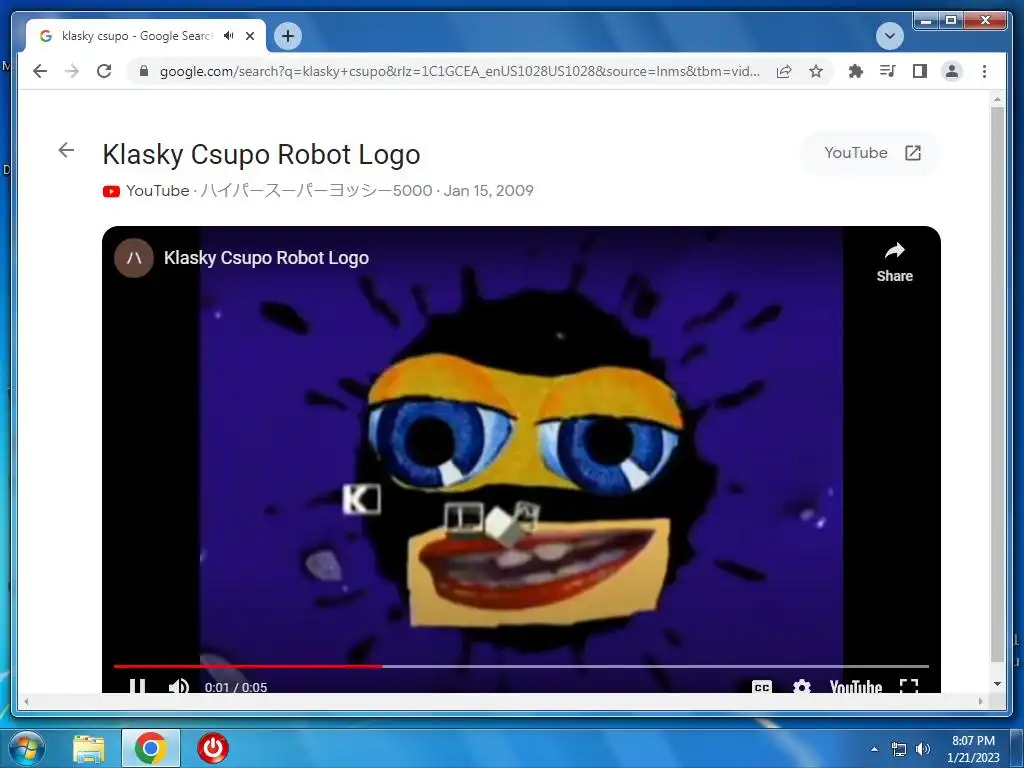Click the upload date Jan 15, 2009
This screenshot has height=768, width=1024.
(488, 191)
